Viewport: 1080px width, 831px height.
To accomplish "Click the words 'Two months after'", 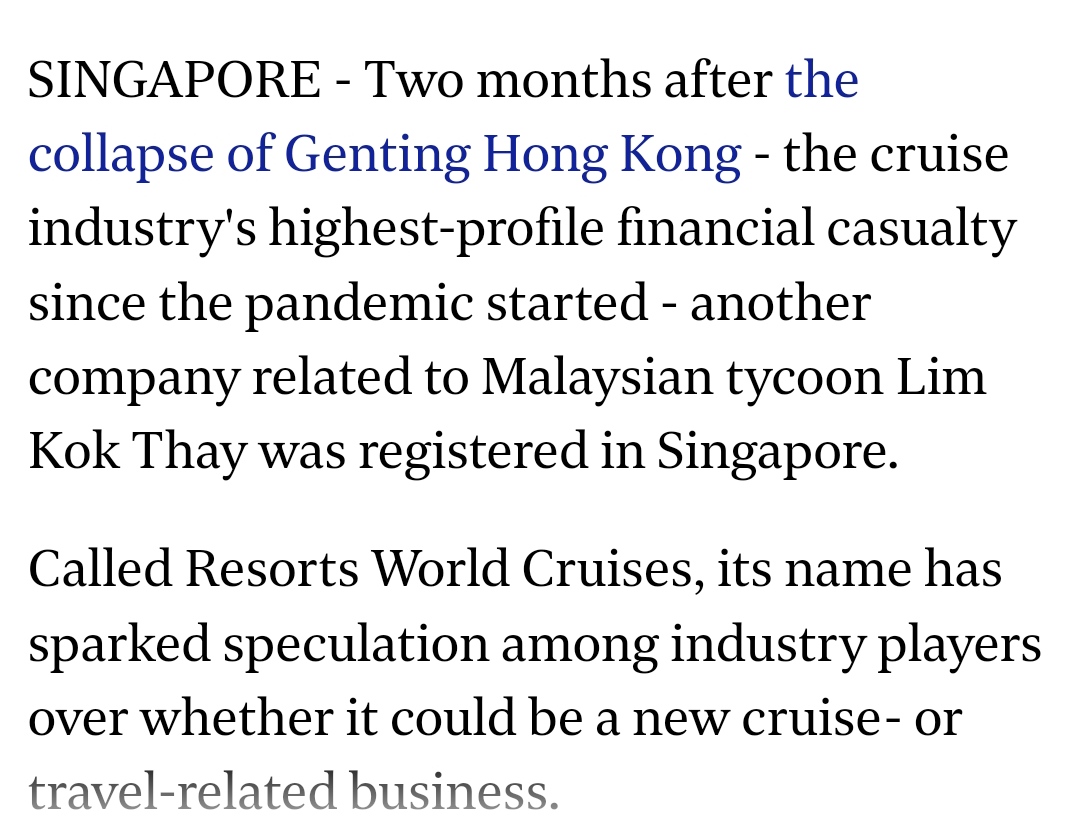I will [569, 79].
